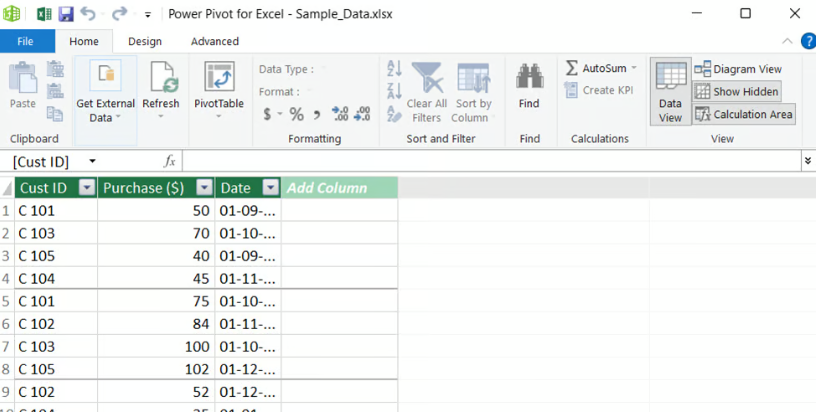Toggle Show Hidden
The image size is (816, 412).
pos(737,92)
